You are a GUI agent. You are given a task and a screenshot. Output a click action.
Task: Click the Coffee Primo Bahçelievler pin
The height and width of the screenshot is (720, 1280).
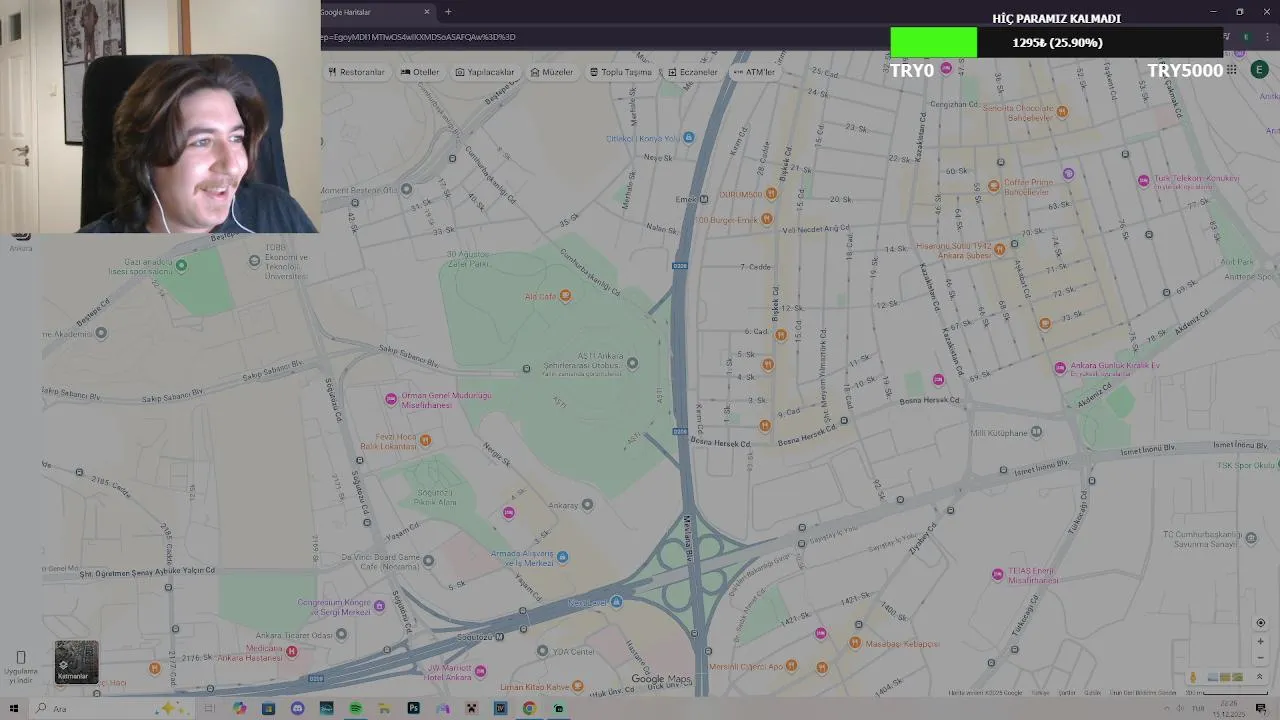pos(993,186)
